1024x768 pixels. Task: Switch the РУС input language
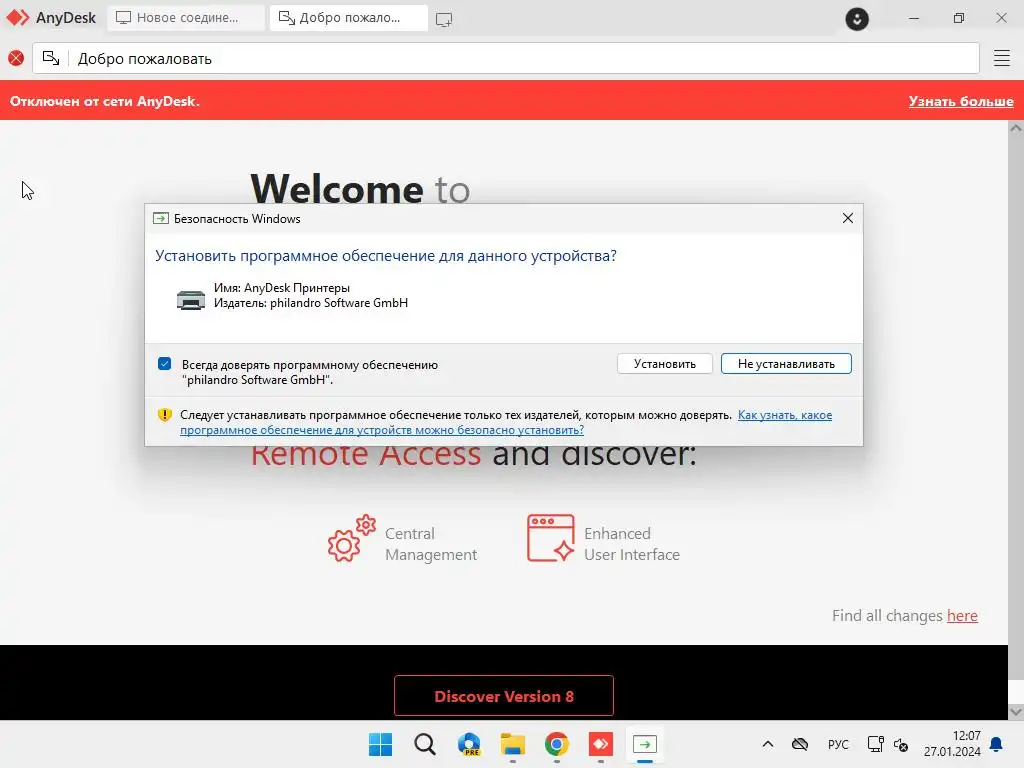tap(838, 744)
